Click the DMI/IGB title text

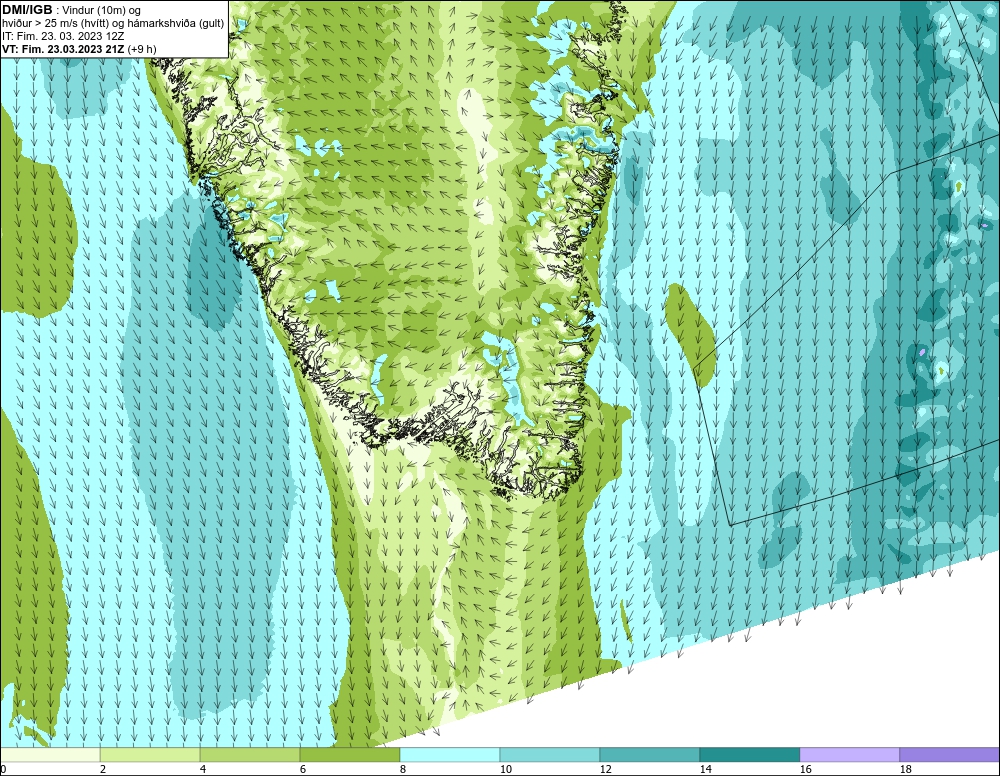click(x=27, y=10)
